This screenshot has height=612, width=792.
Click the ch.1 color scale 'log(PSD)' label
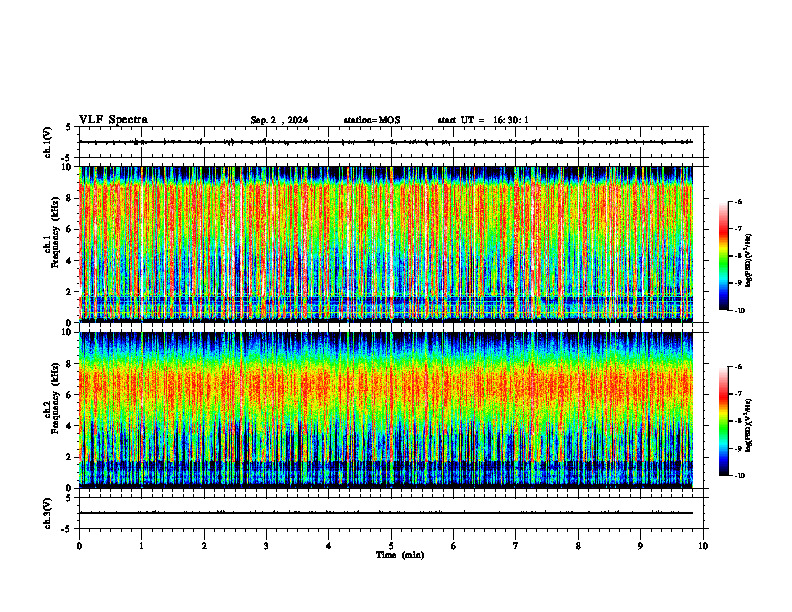749,260
